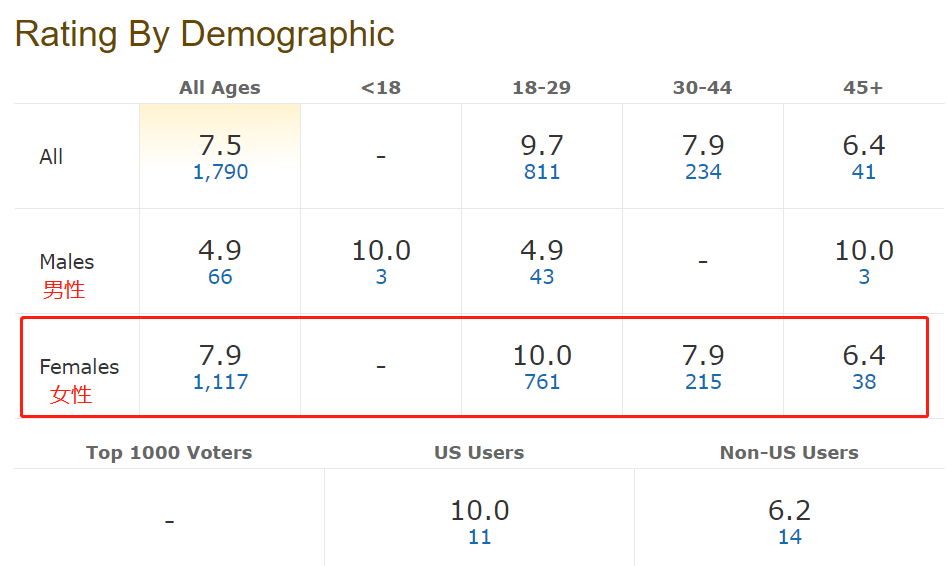Click the Males row label
Image resolution: width=947 pixels, height=566 pixels.
pyautogui.click(x=66, y=262)
